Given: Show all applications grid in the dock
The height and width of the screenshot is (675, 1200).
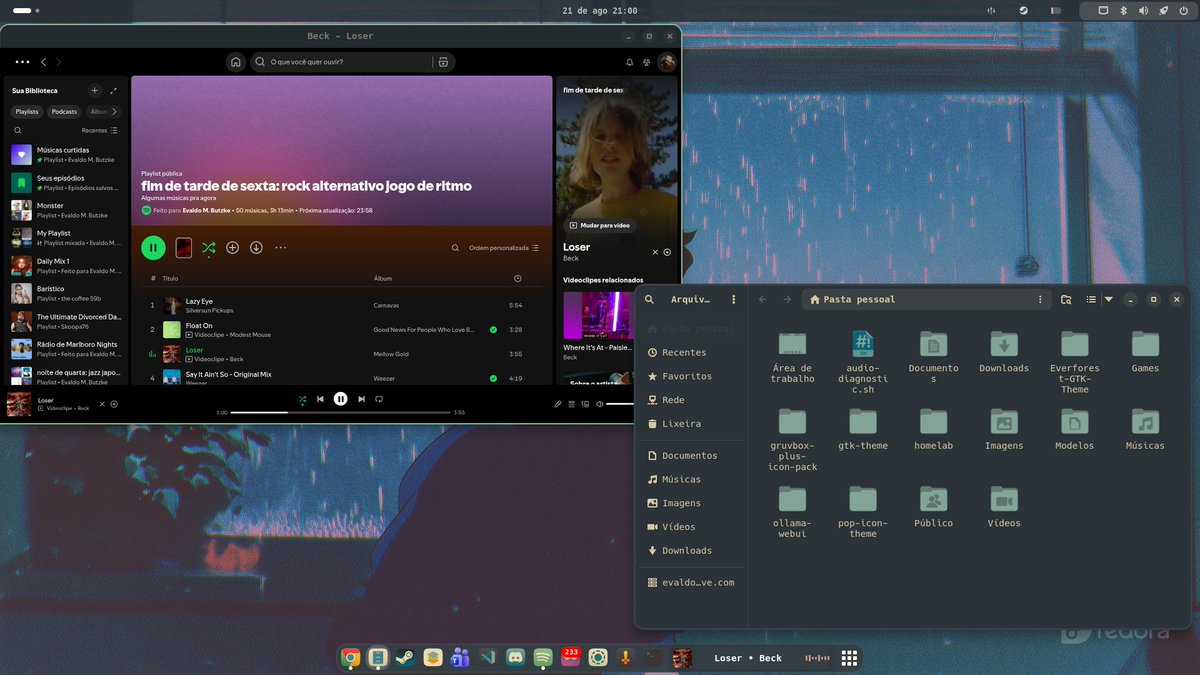Looking at the screenshot, I should 849,658.
